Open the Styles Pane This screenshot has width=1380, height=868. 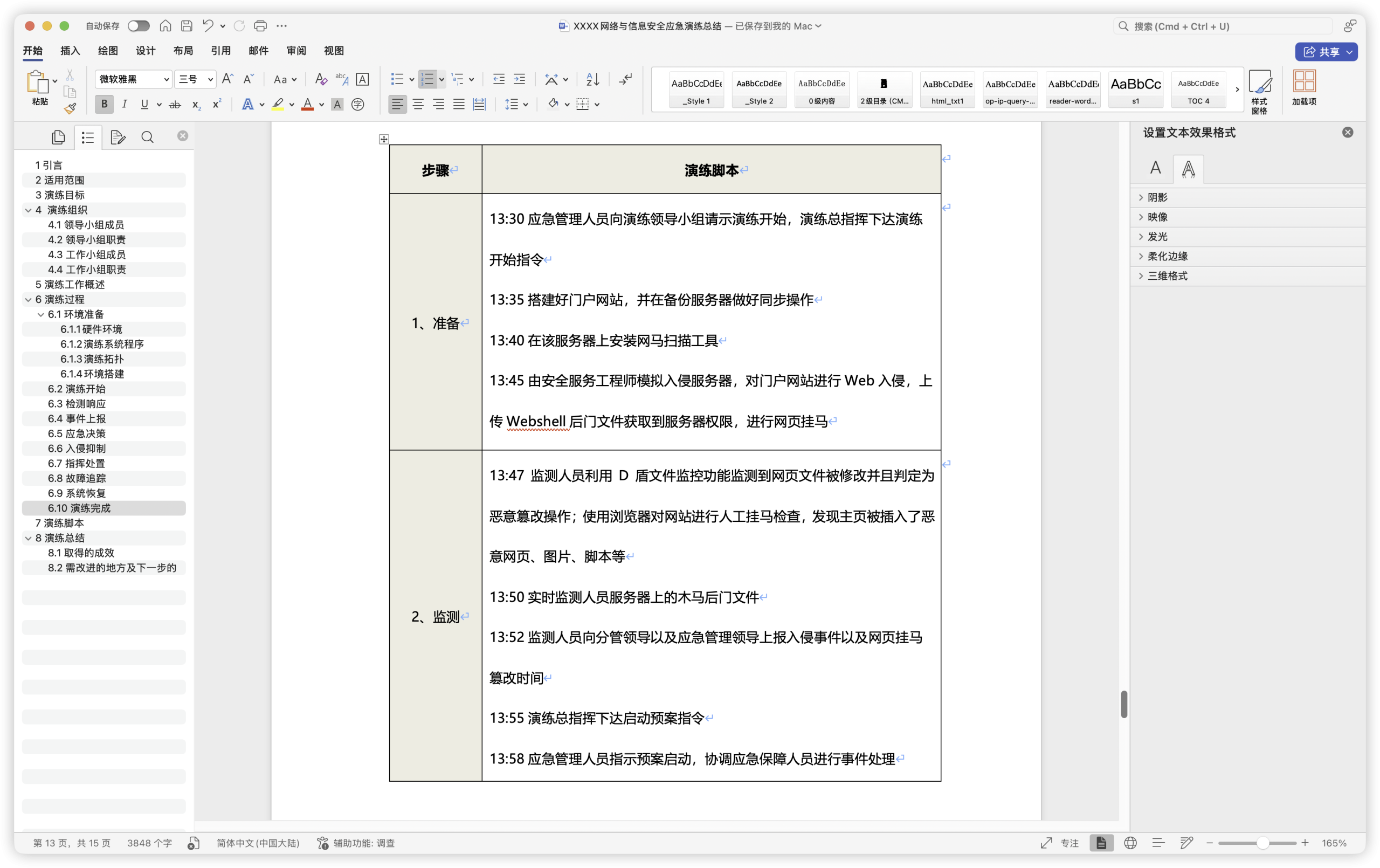point(1259,92)
